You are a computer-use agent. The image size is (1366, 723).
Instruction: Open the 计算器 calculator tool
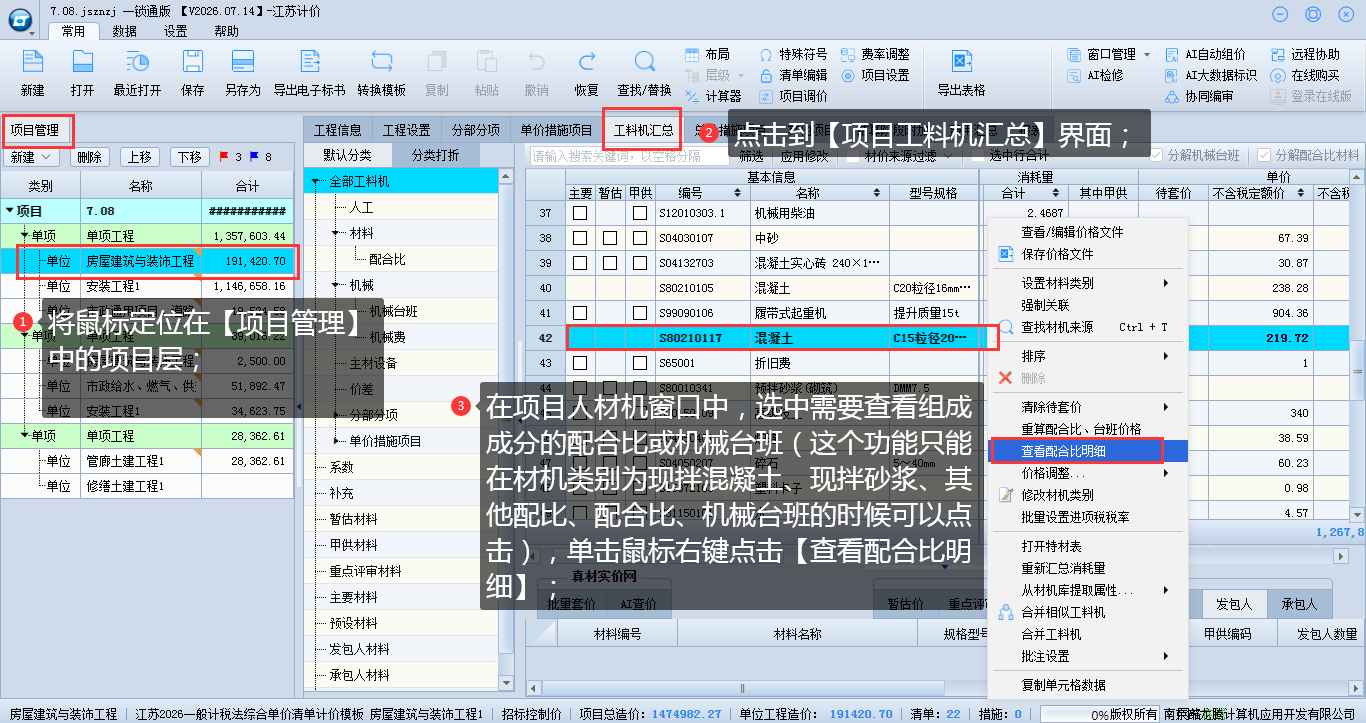(x=693, y=96)
